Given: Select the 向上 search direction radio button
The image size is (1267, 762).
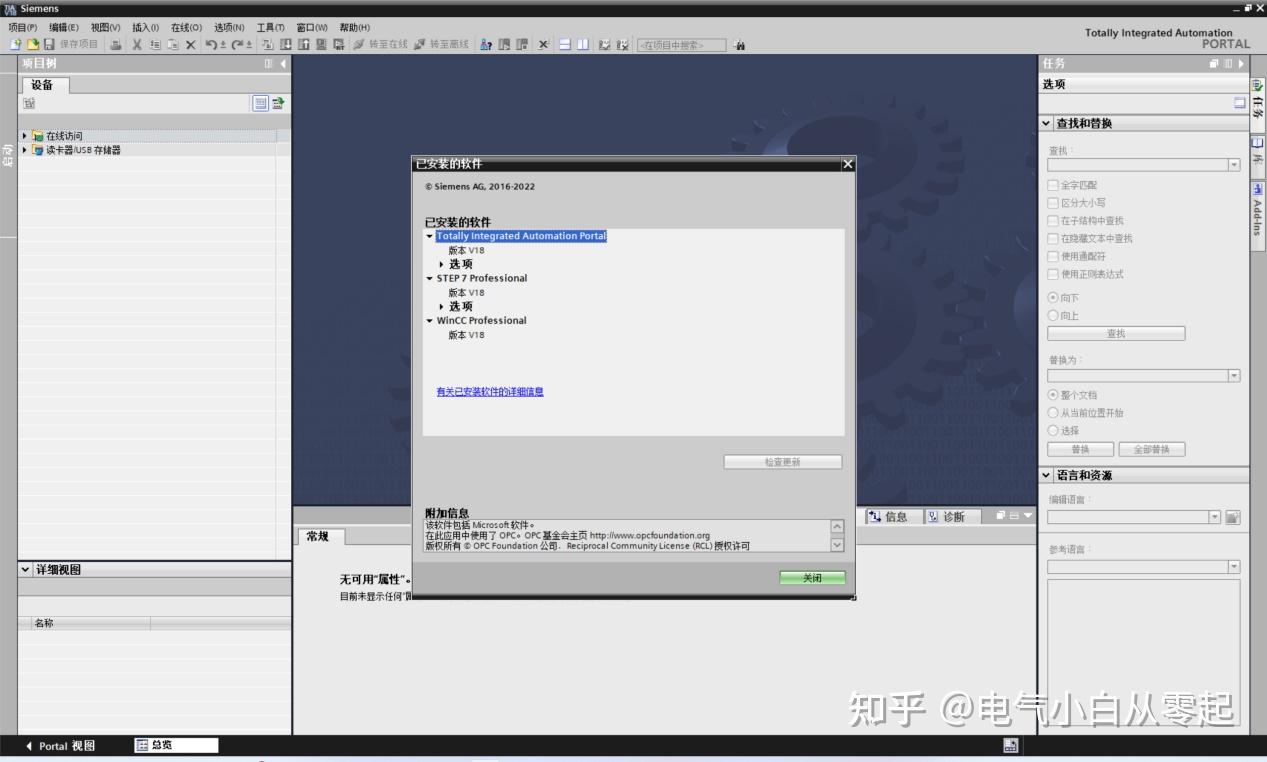Looking at the screenshot, I should tap(1051, 316).
